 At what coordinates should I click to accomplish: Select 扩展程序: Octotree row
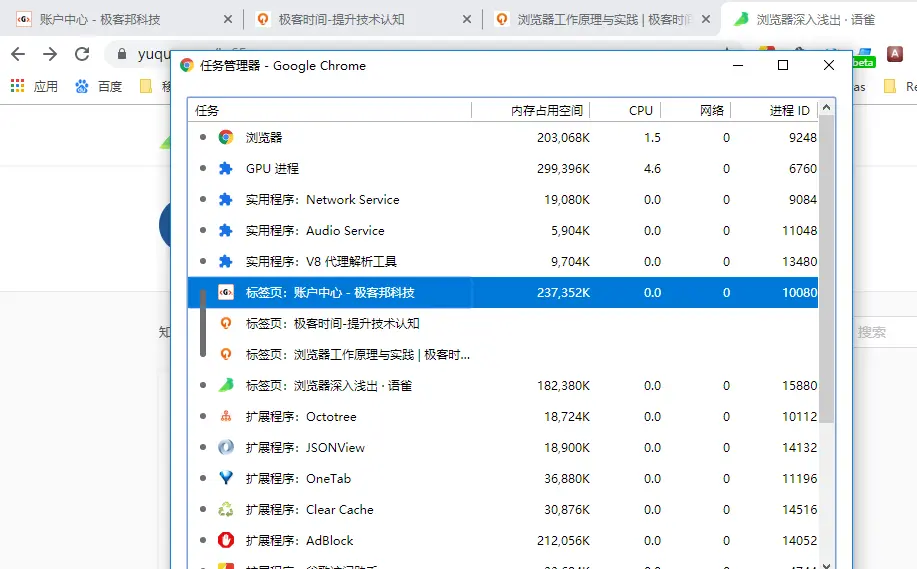pos(503,416)
